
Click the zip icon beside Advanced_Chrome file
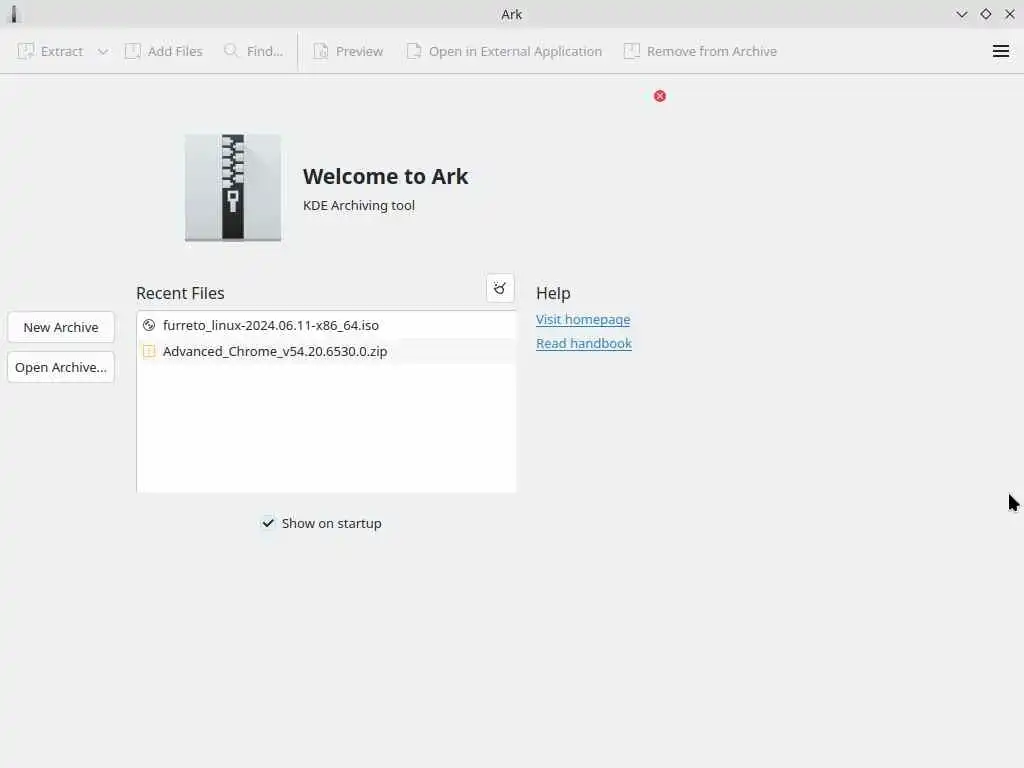tap(149, 351)
